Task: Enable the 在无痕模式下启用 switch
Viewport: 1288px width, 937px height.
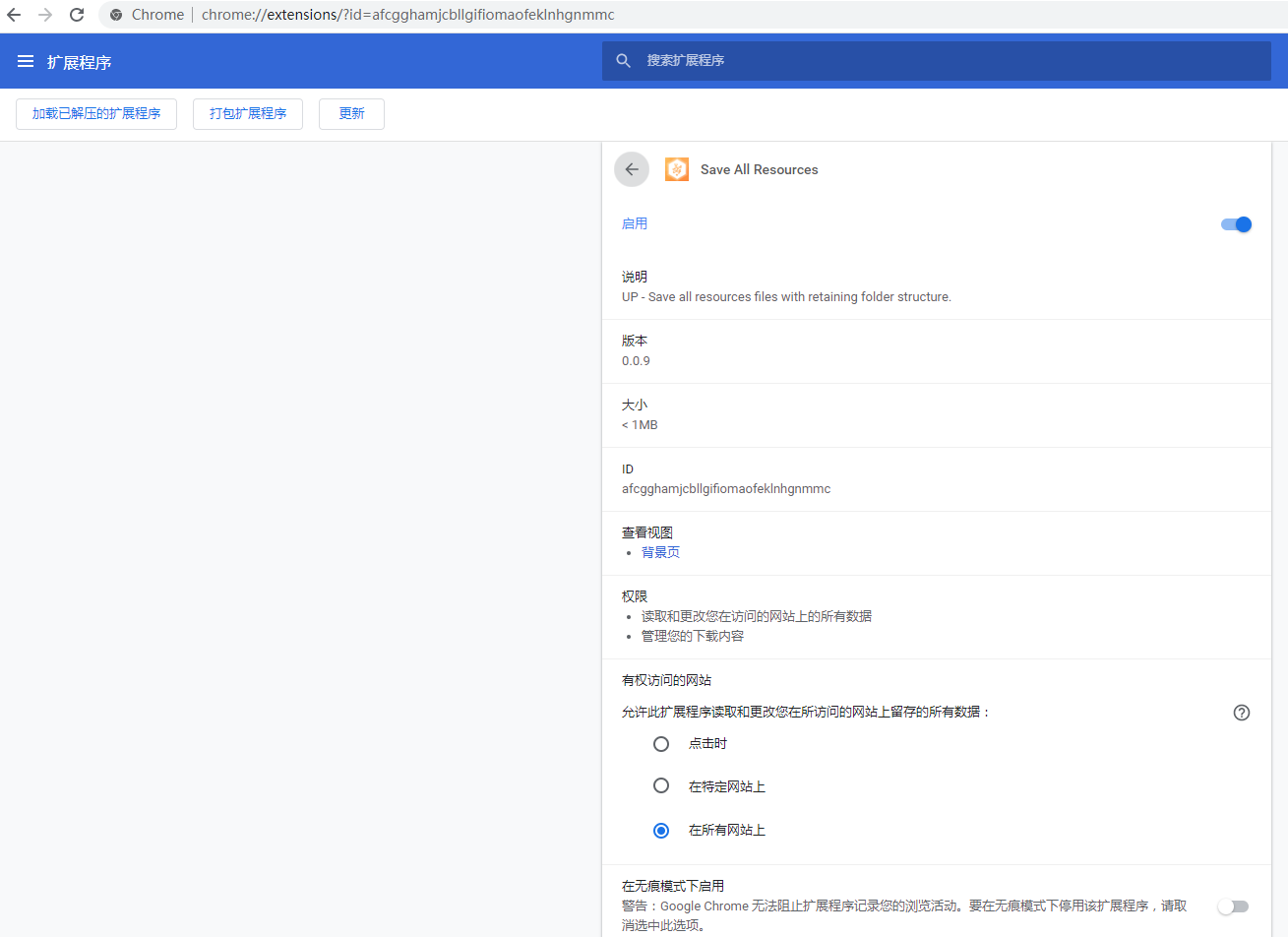Action: 1233,906
